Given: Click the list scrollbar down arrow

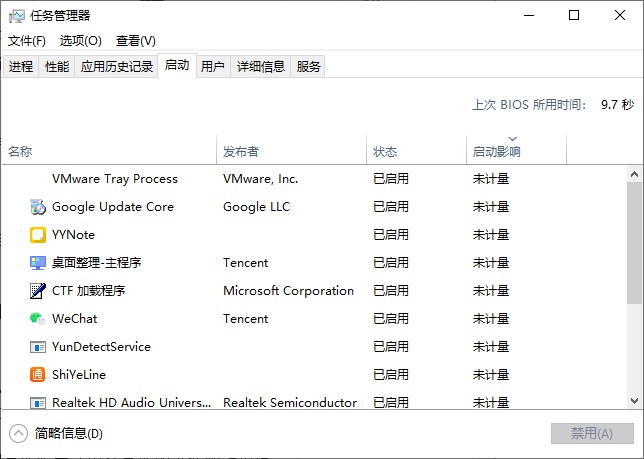Looking at the screenshot, I should [x=634, y=401].
